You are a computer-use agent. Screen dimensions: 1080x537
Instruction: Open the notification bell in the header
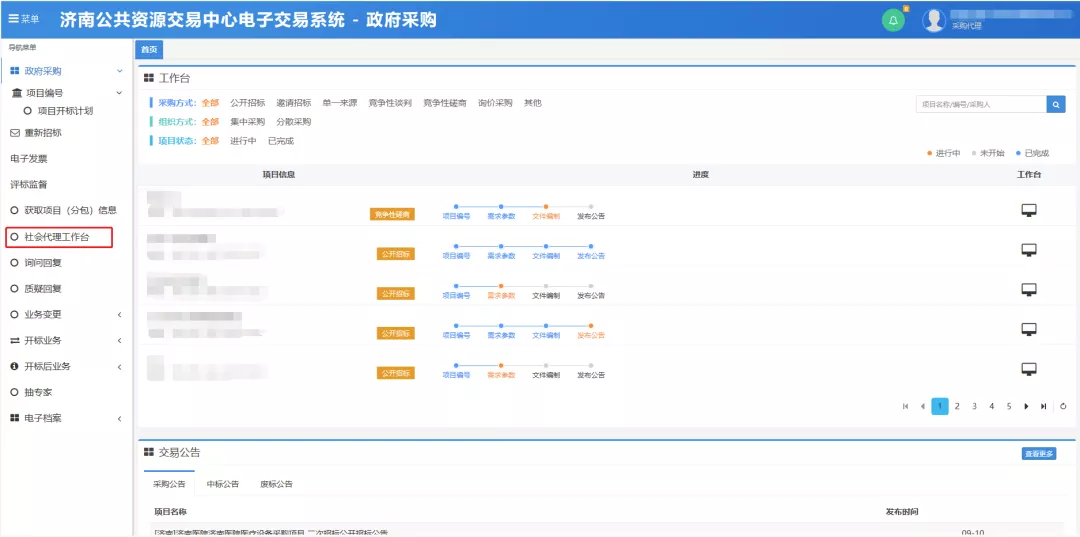(893, 20)
